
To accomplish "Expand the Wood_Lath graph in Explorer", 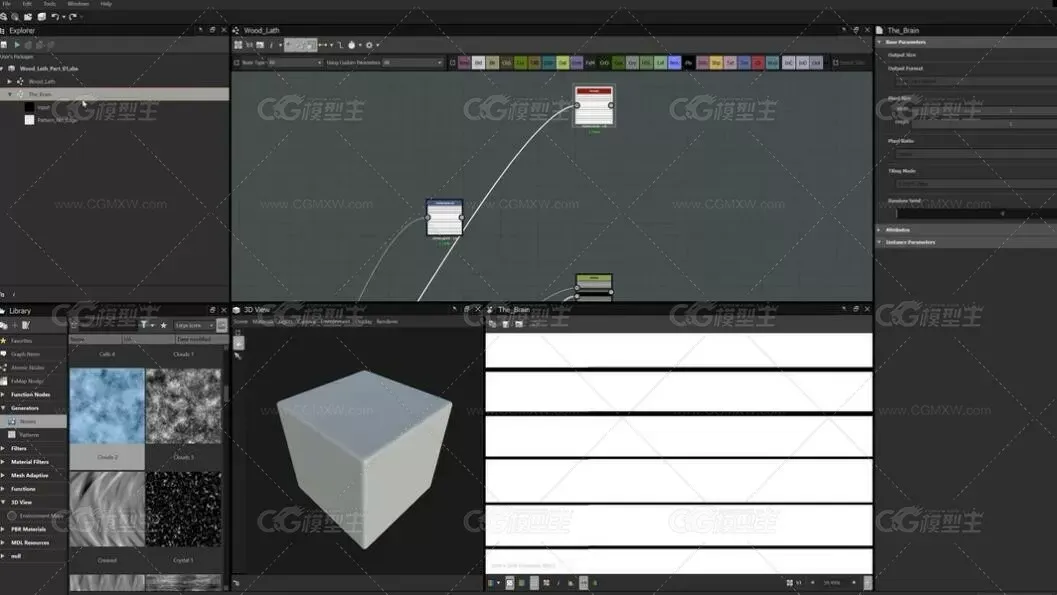I will coord(9,82).
